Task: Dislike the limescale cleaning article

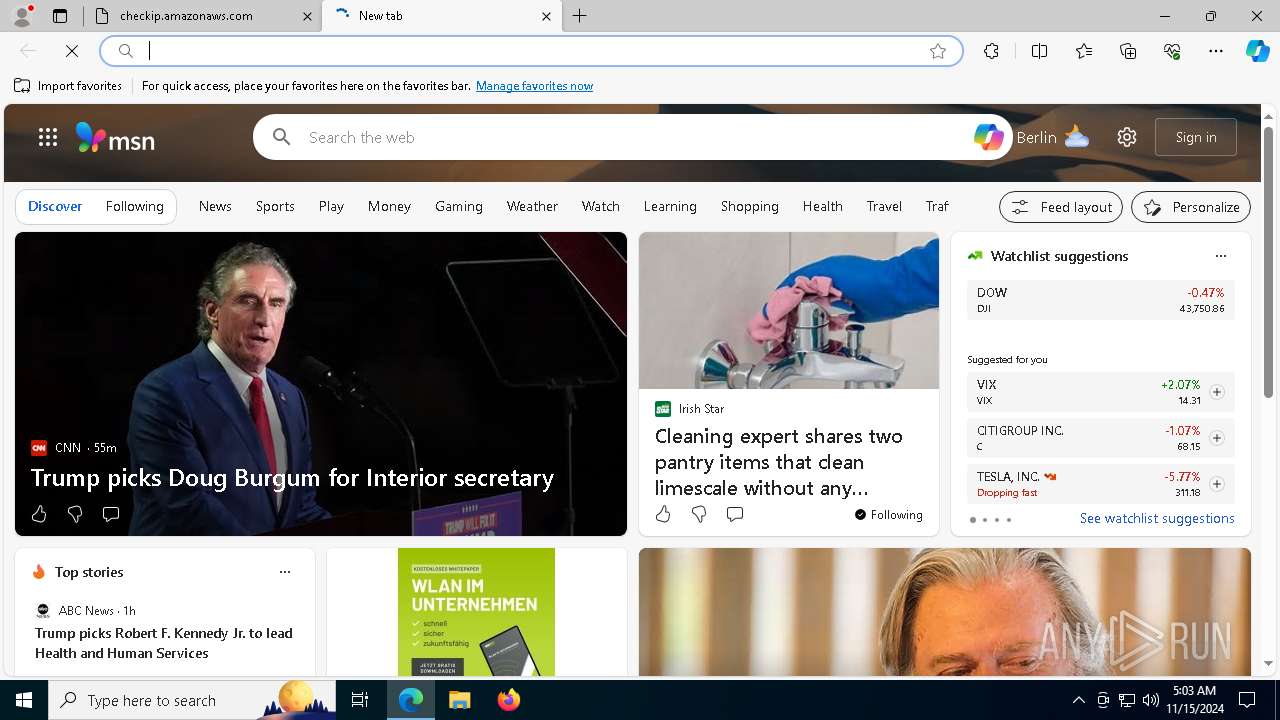Action: (x=699, y=514)
